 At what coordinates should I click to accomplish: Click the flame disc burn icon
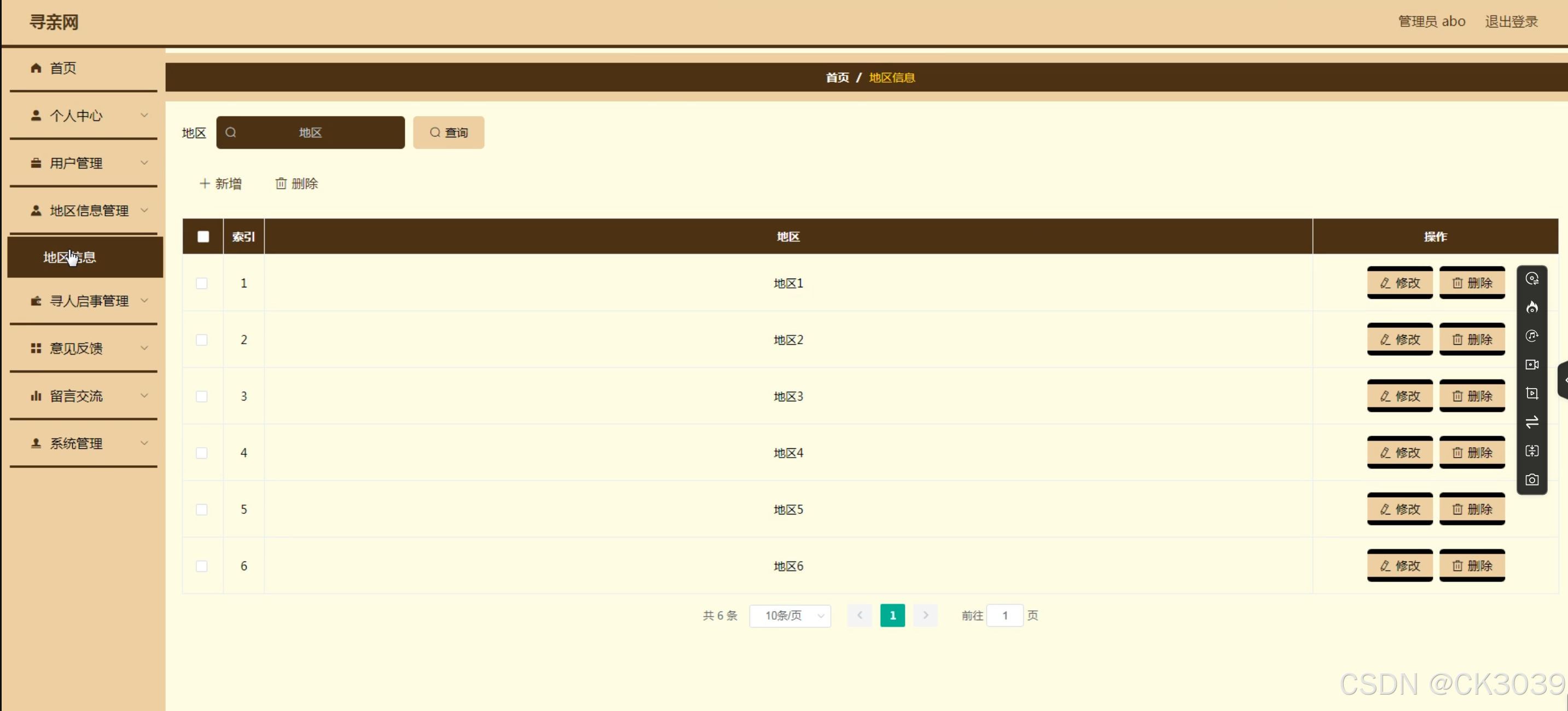click(x=1531, y=308)
